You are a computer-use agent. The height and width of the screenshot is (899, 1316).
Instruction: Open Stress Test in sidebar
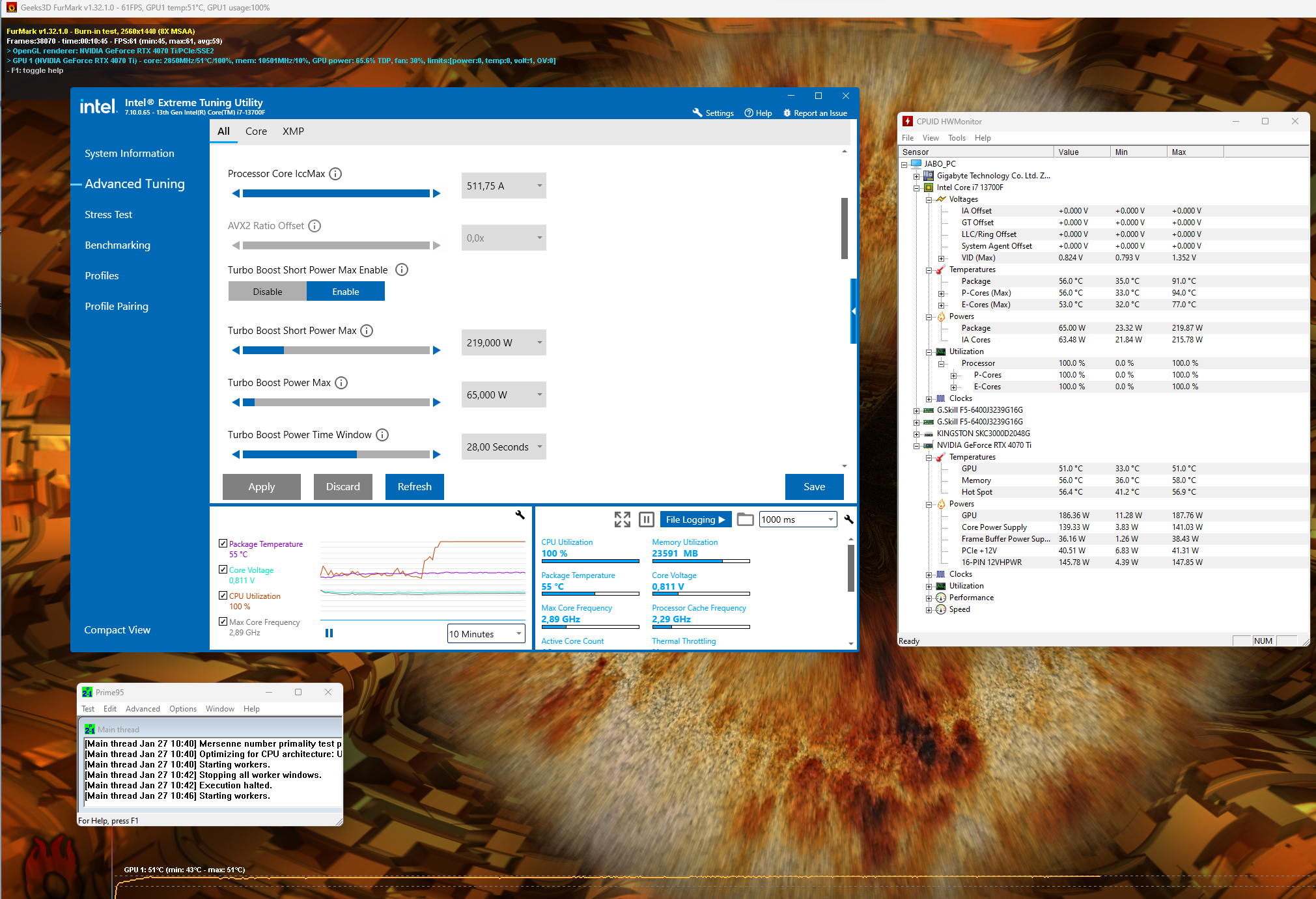pos(108,214)
